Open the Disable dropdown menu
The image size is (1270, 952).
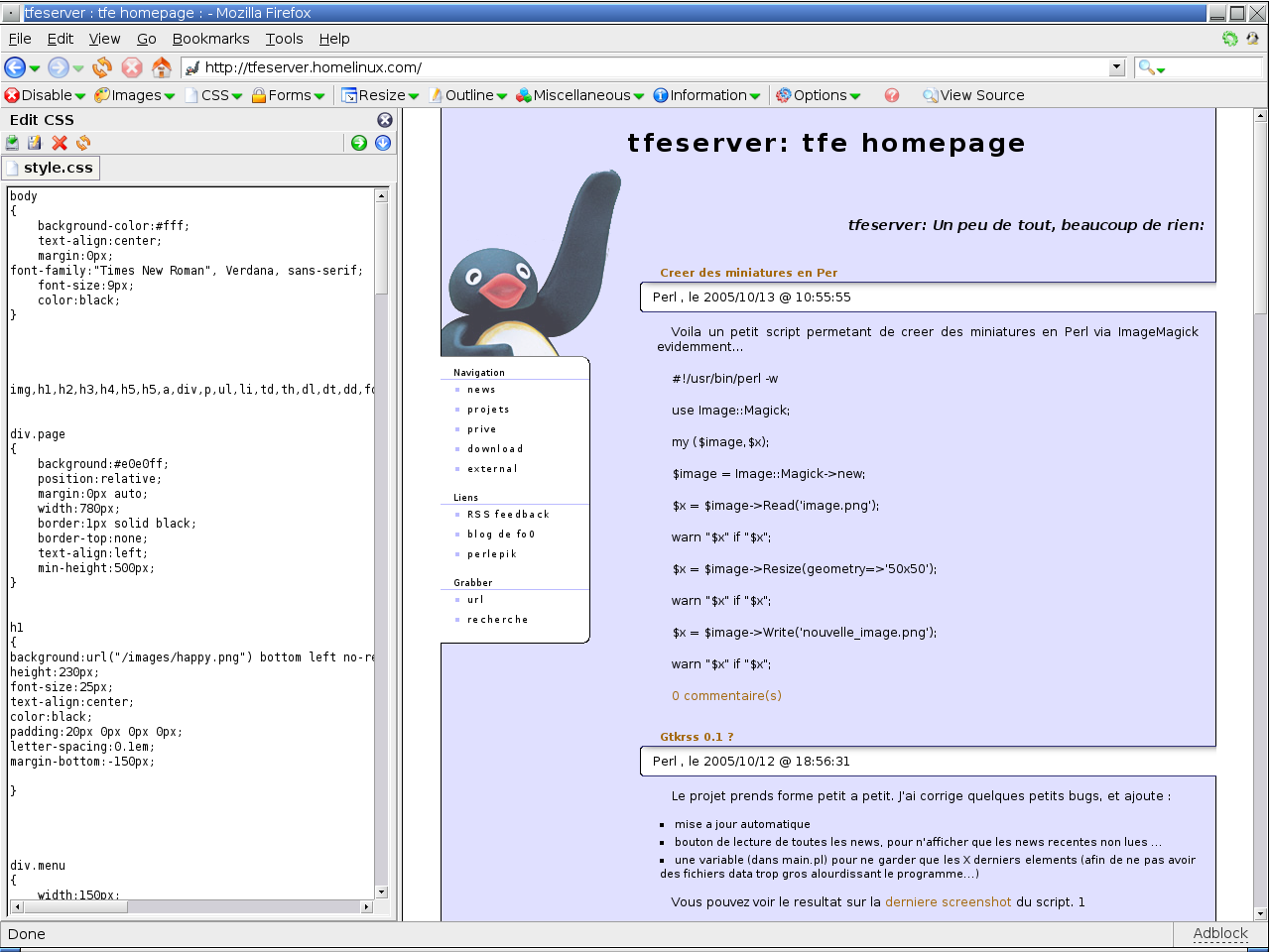tap(45, 95)
